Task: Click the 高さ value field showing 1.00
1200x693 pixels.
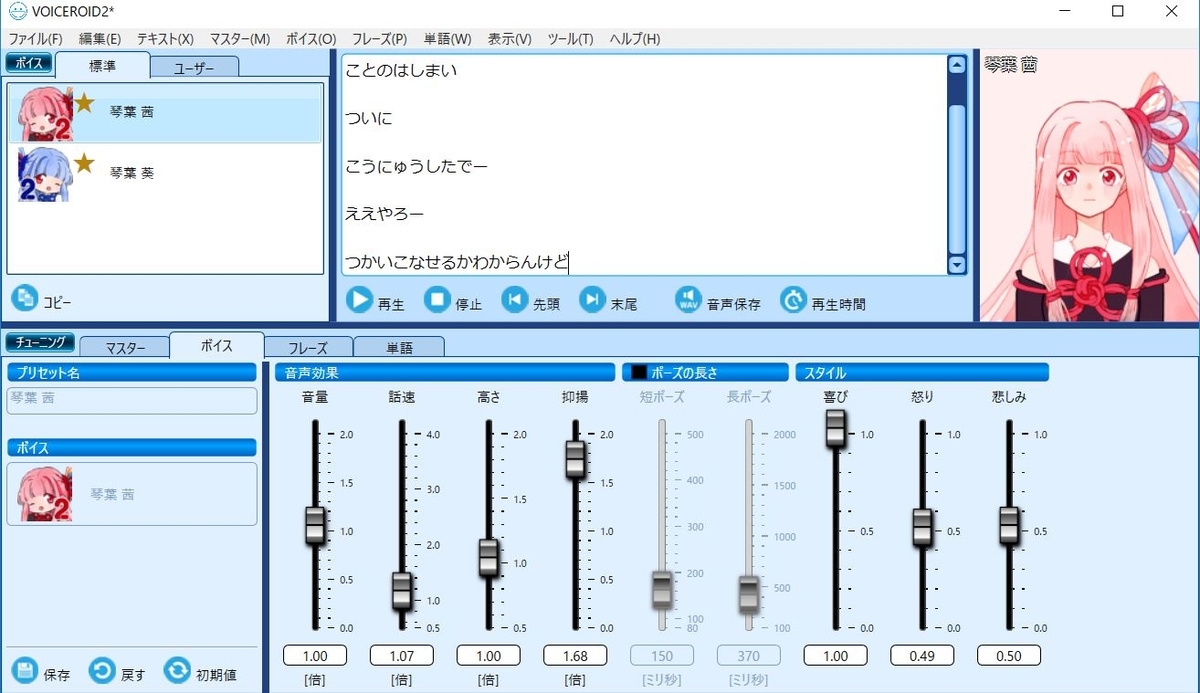Action: click(489, 656)
